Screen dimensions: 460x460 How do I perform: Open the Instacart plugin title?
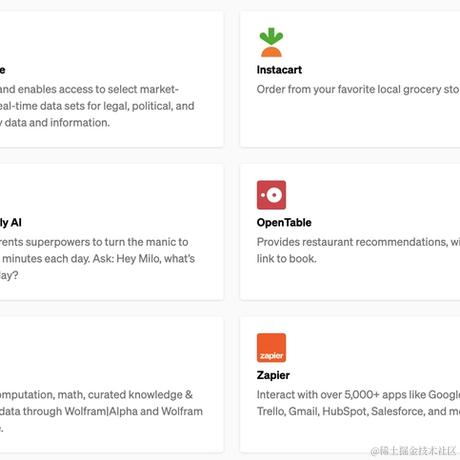pyautogui.click(x=279, y=70)
